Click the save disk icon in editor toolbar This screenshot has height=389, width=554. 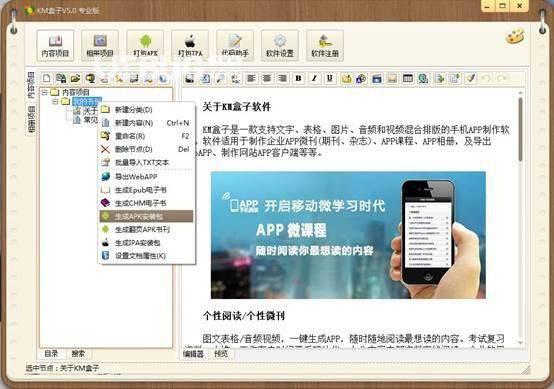pyautogui.click(x=190, y=78)
